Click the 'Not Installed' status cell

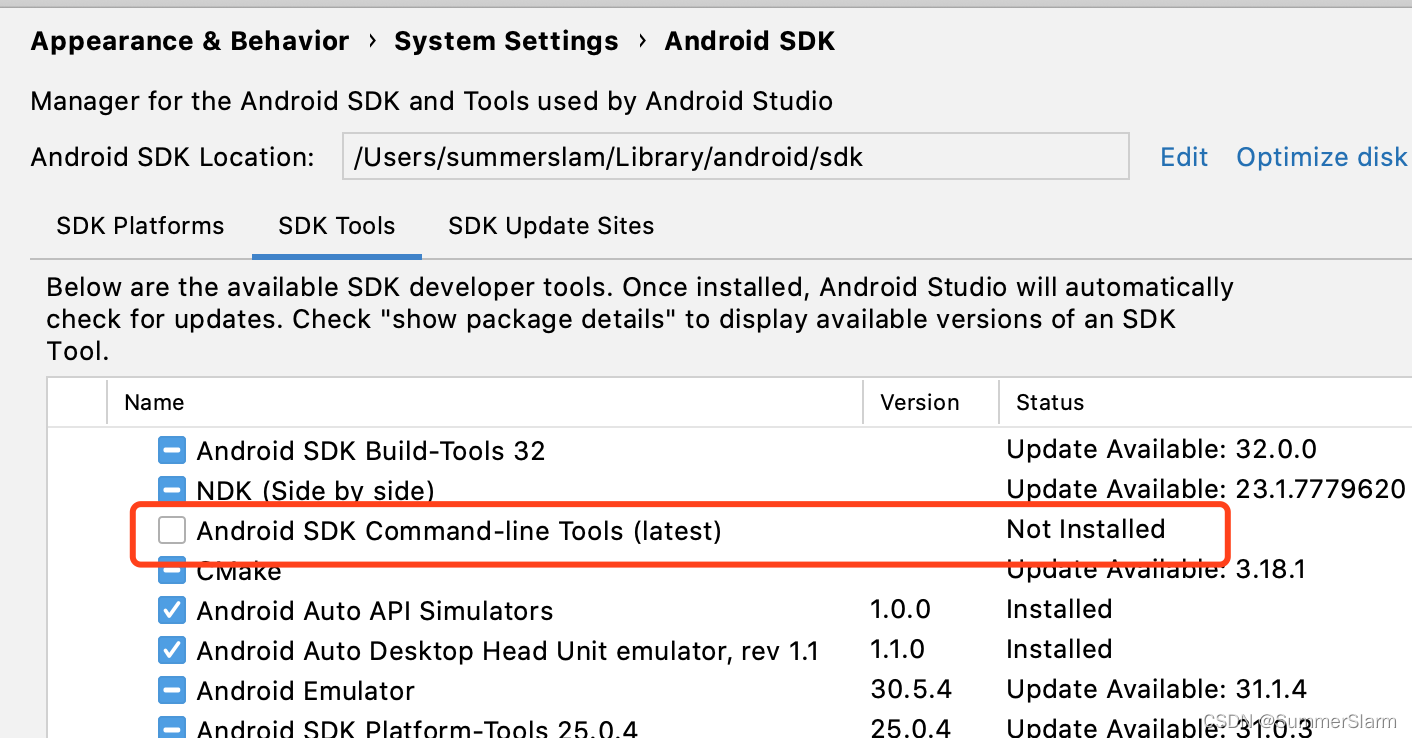1086,530
